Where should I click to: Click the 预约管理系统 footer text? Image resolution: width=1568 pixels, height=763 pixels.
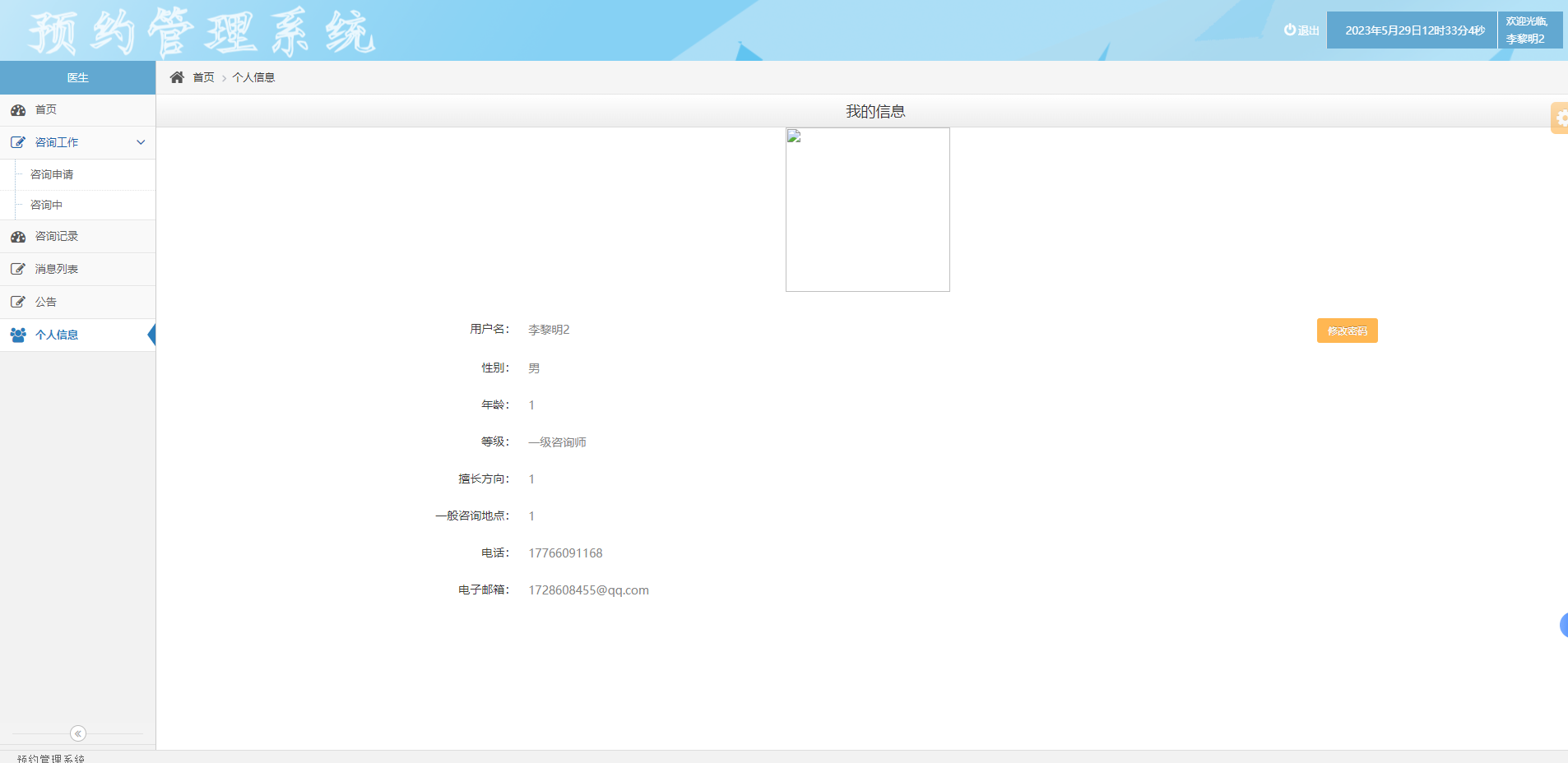coord(51,758)
